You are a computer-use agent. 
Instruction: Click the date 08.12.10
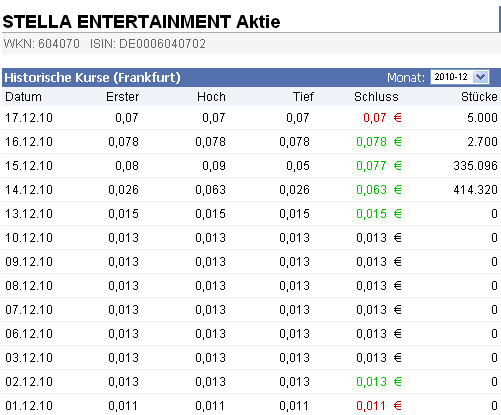[x=29, y=286]
